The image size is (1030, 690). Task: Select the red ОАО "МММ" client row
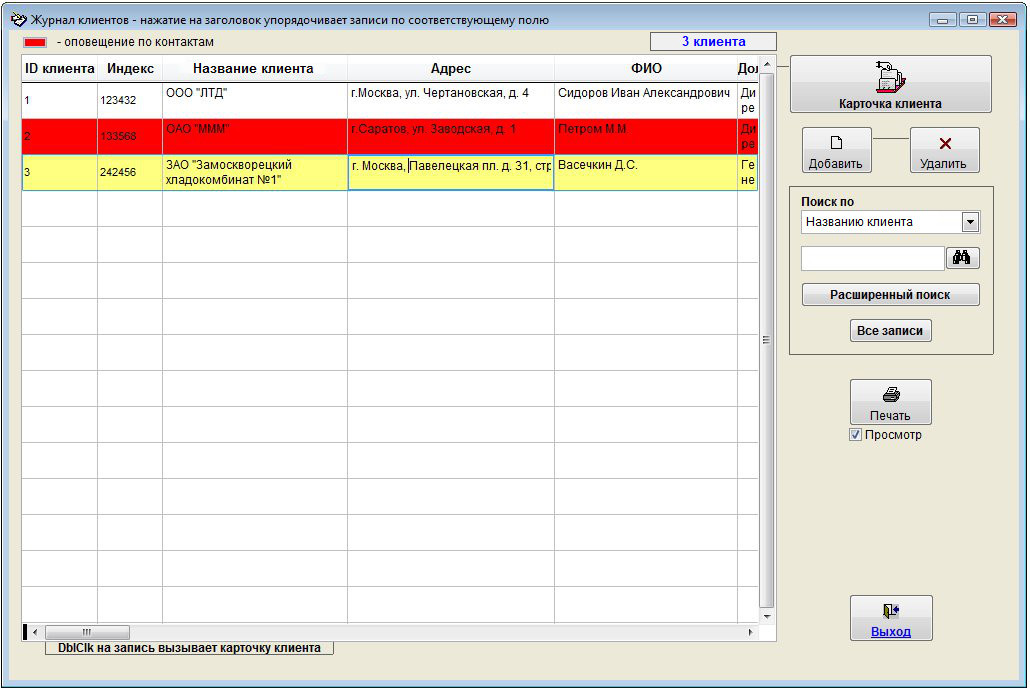(255, 136)
